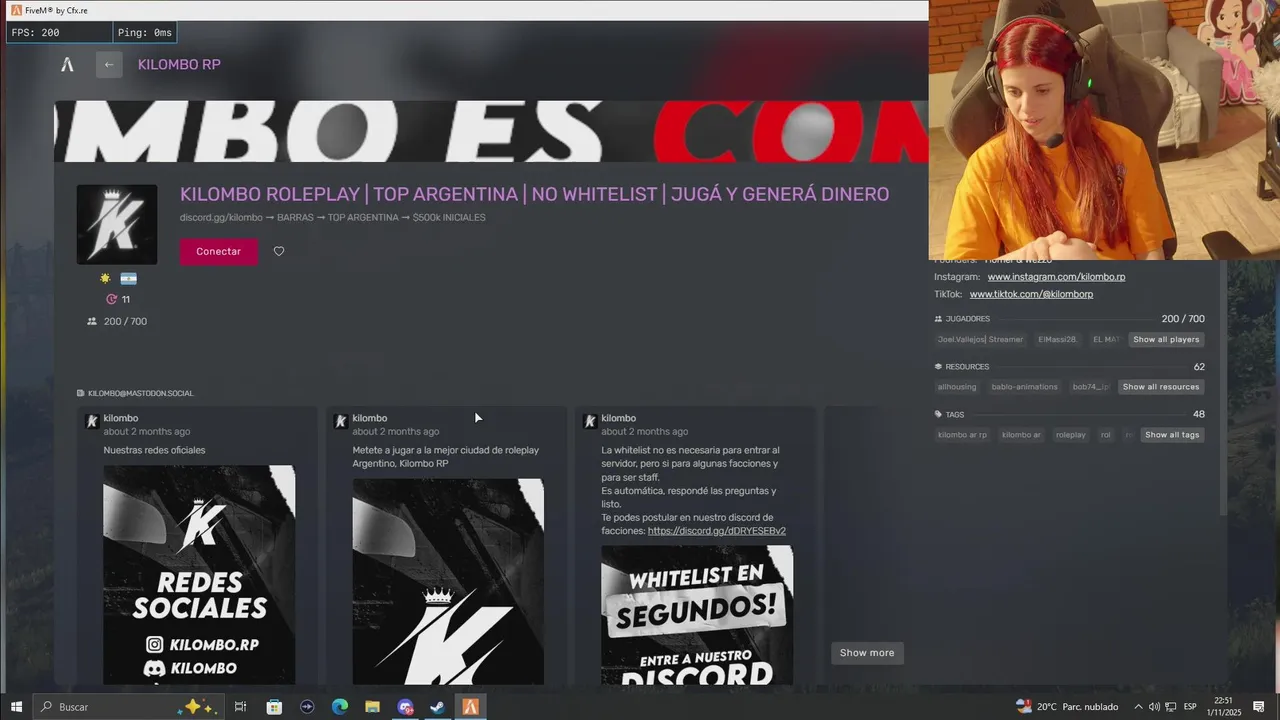Open Task View on the taskbar
This screenshot has width=1280, height=720.
(240, 707)
